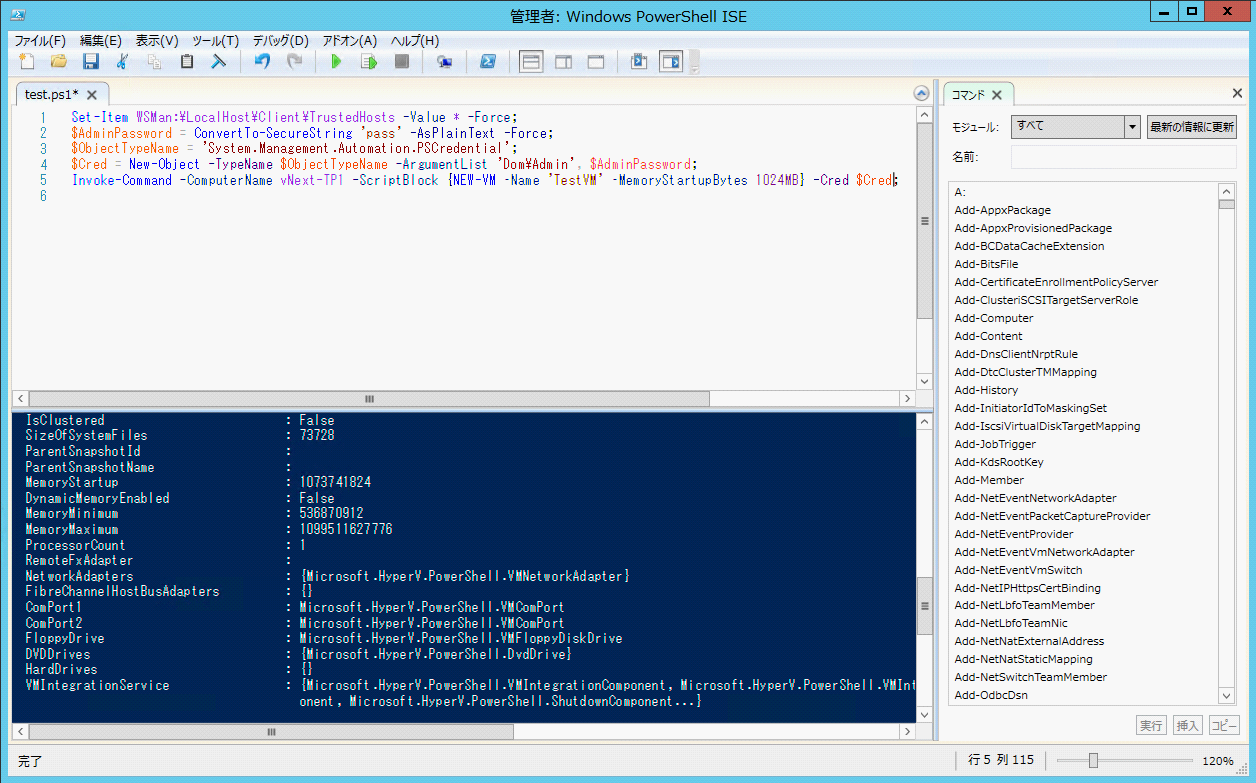Redo the last undone edit

pos(294,62)
